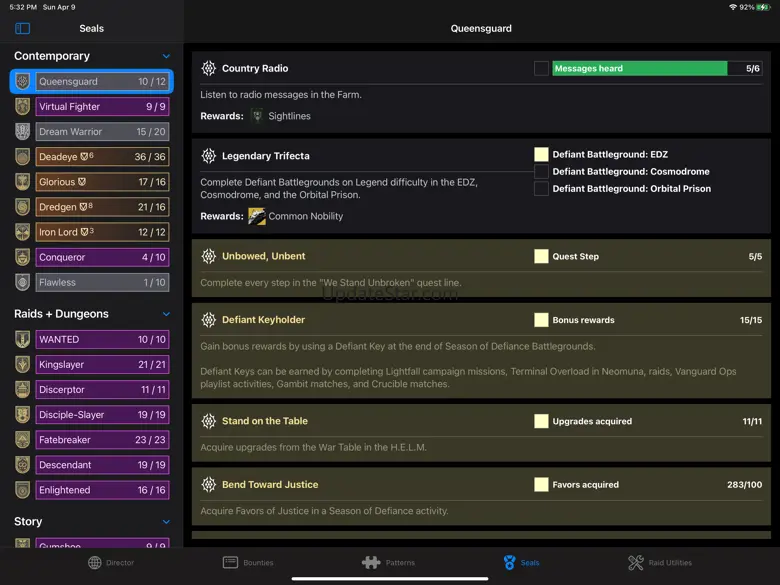Toggle Defiant Battleground: EDZ checkbox
The width and height of the screenshot is (780, 585).
click(541, 154)
